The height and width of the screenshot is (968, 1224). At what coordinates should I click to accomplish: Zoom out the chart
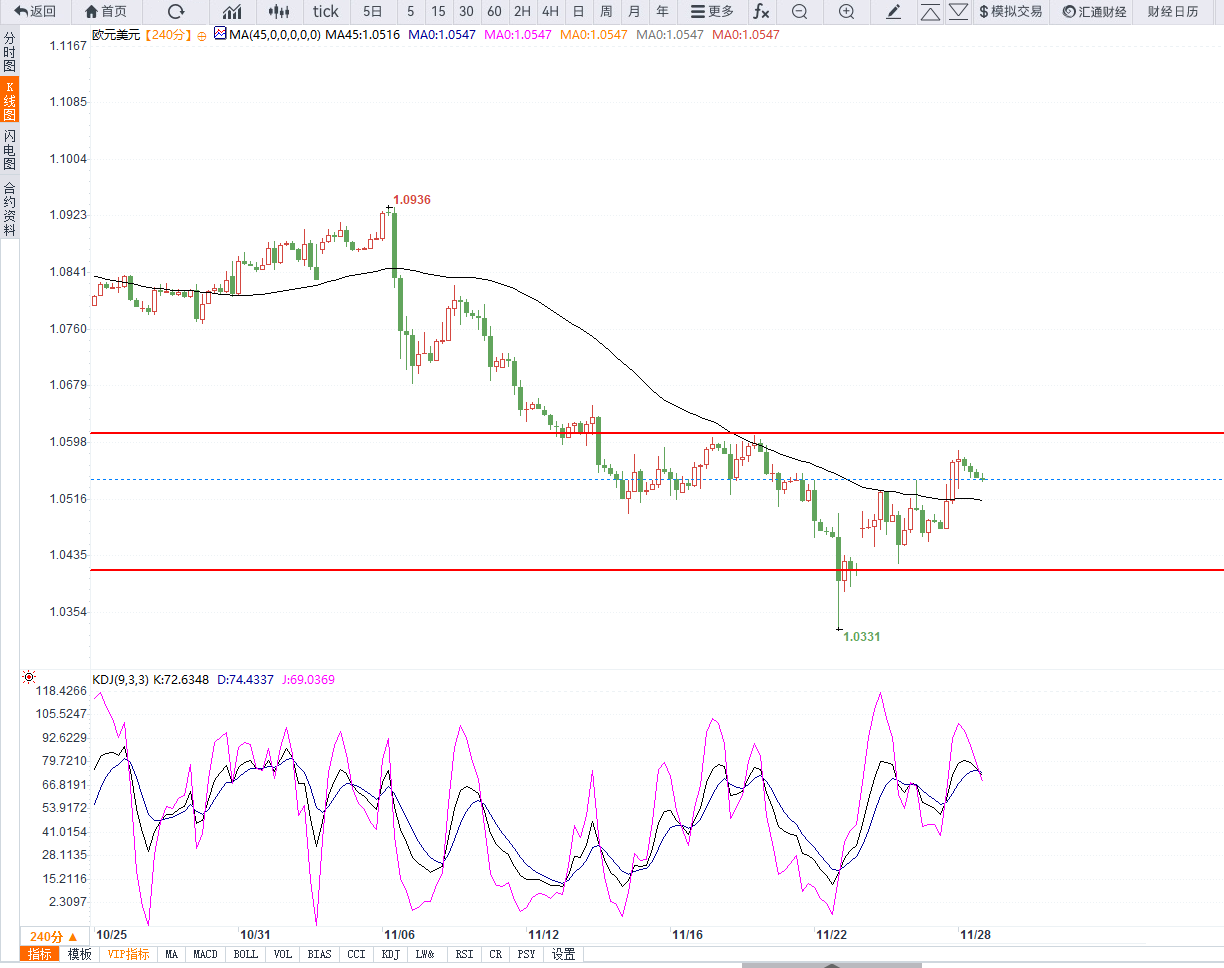[x=799, y=12]
